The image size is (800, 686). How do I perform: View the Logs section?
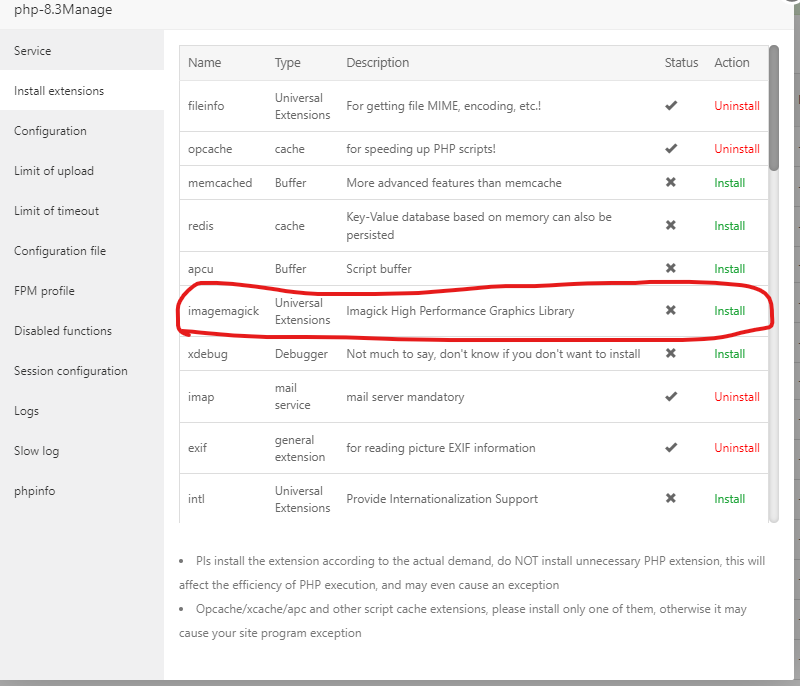pos(82,411)
